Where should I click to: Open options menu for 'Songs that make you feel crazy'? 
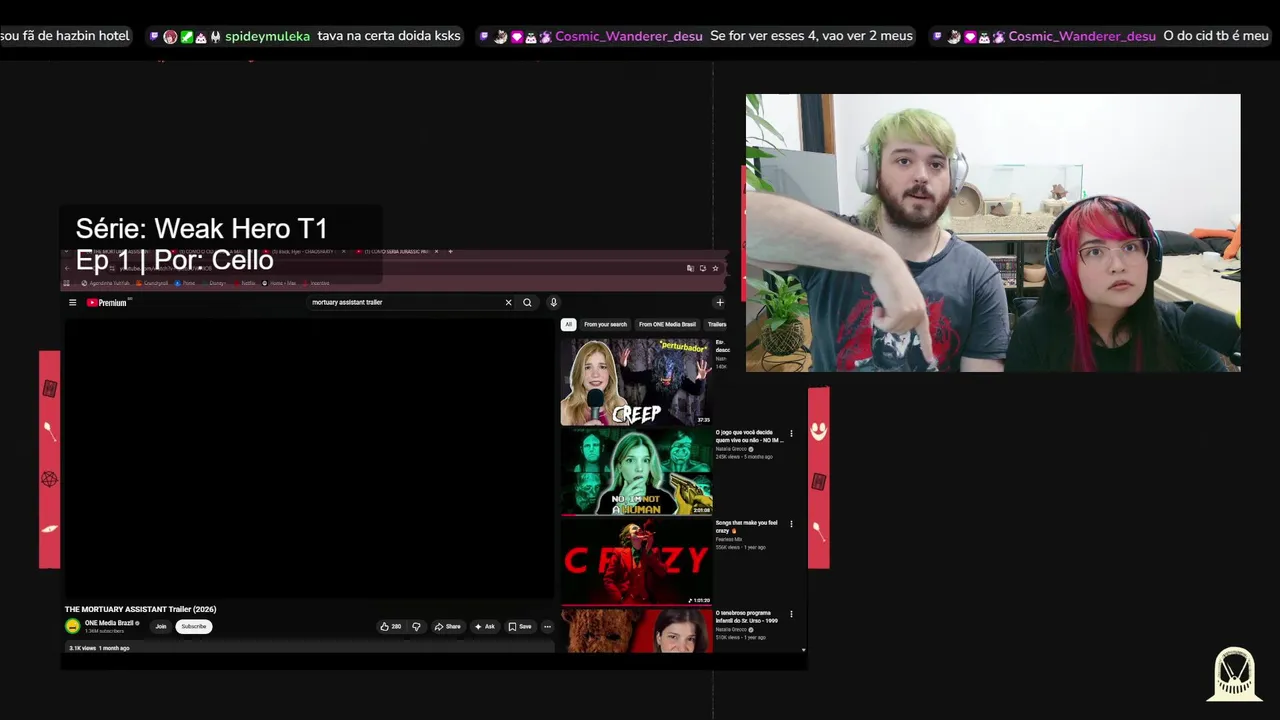[x=791, y=523]
